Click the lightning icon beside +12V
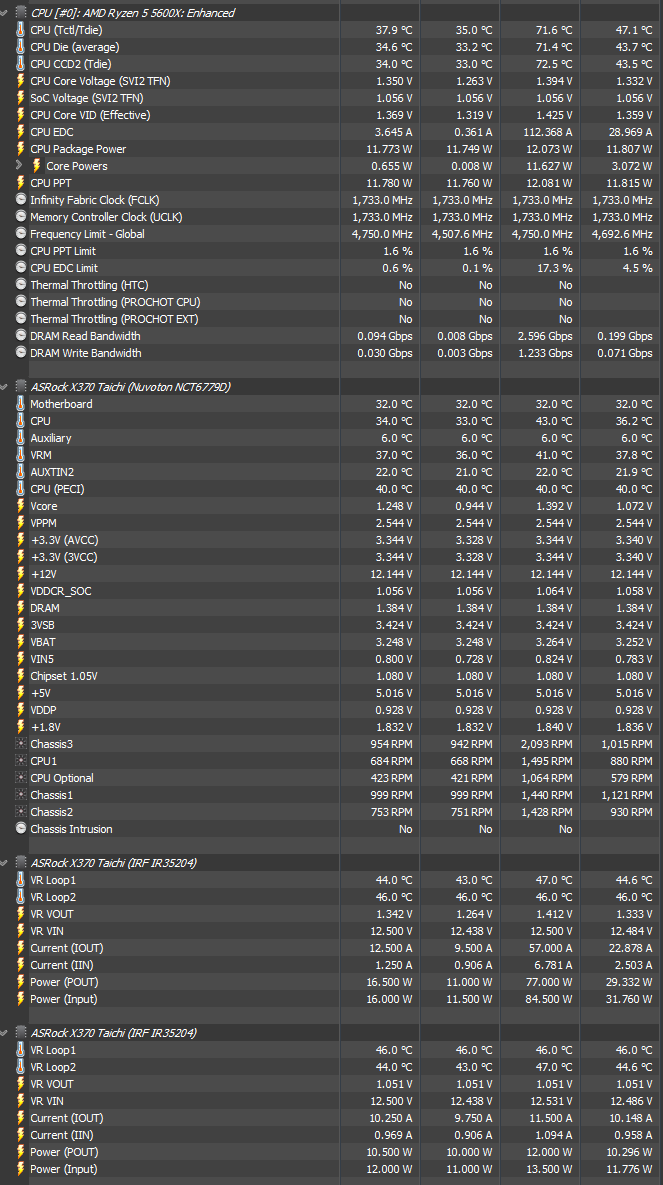 click(20, 574)
